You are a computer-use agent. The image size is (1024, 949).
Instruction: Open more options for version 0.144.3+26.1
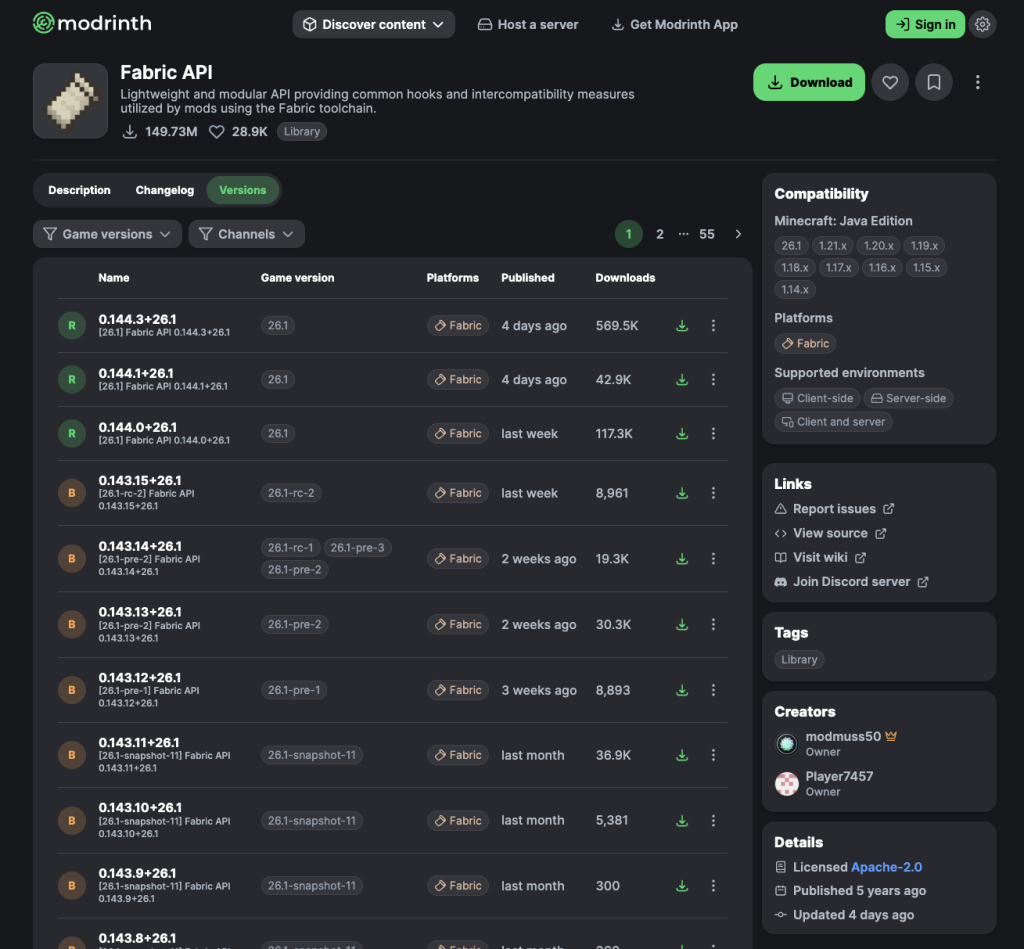(713, 325)
